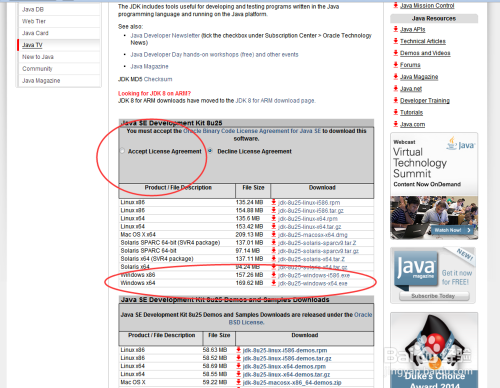Open the Java Developer Day hands-on workshops link

[x=214, y=54]
